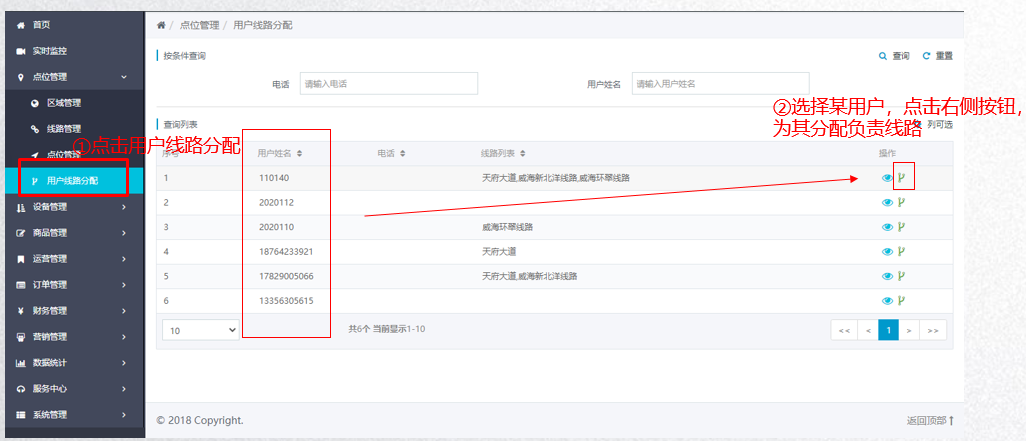
Task: Click the 查询 search button
Action: (894, 56)
